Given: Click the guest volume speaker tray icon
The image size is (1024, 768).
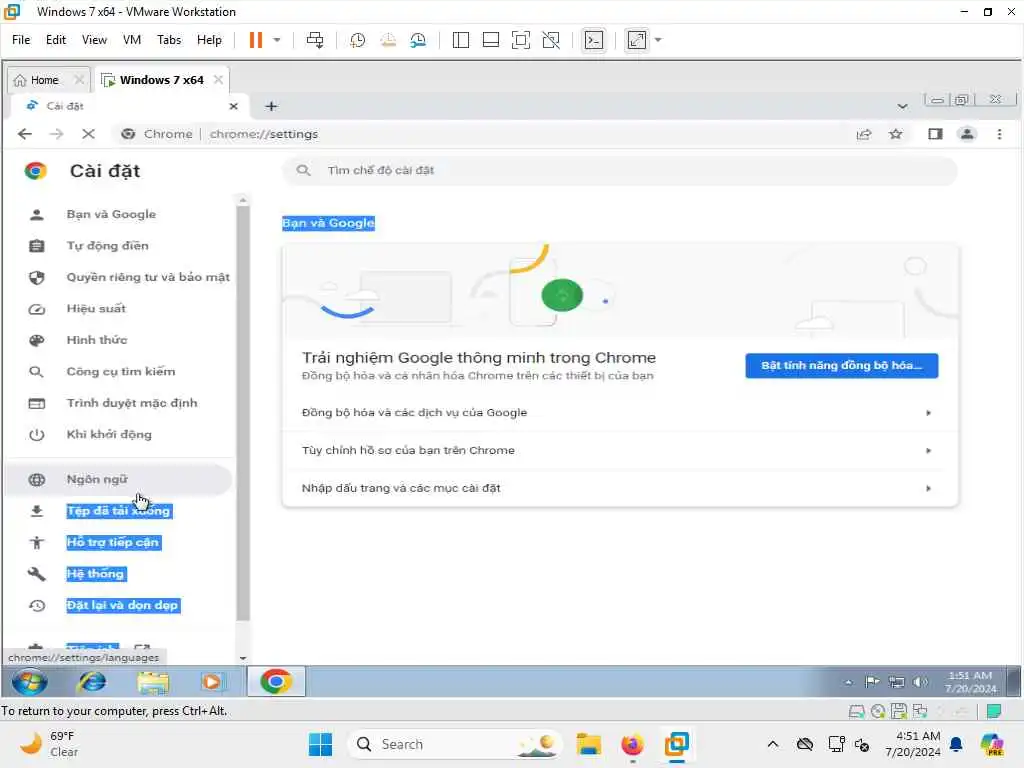Looking at the screenshot, I should coord(920,682).
